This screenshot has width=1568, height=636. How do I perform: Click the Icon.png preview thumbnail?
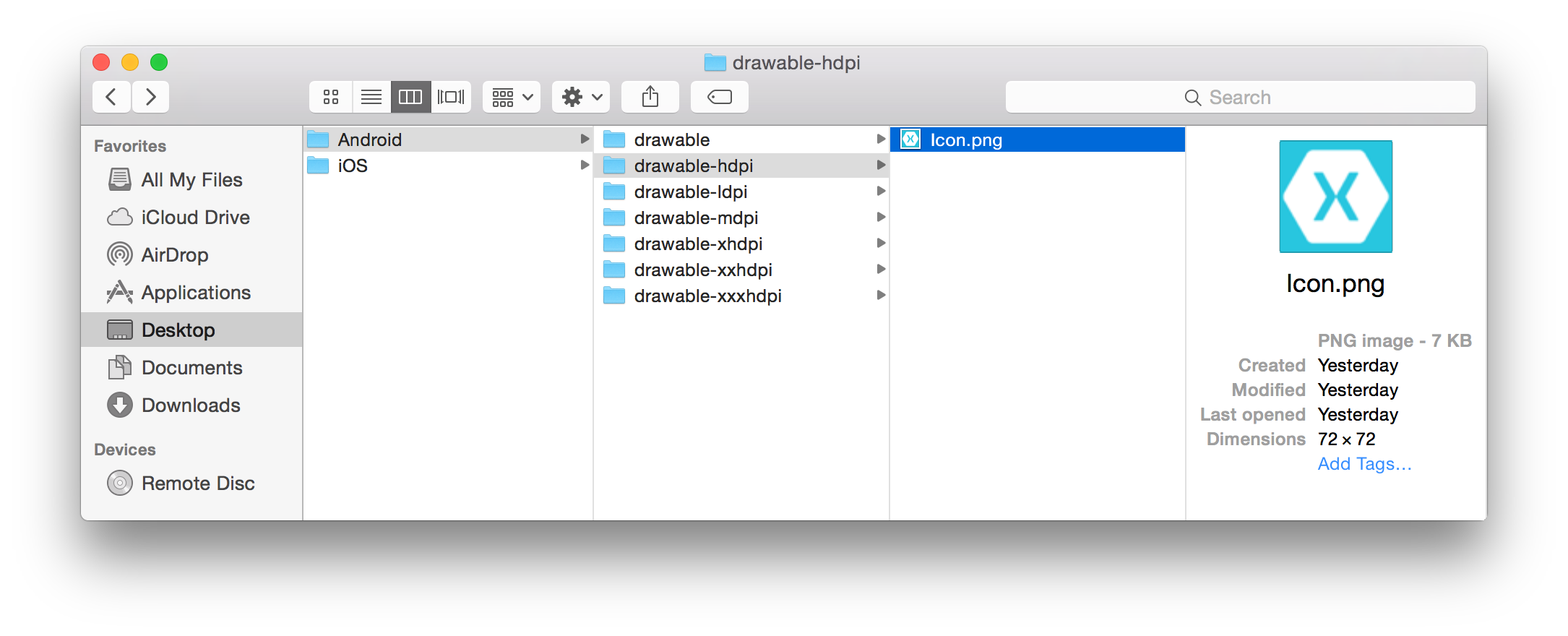[1335, 197]
